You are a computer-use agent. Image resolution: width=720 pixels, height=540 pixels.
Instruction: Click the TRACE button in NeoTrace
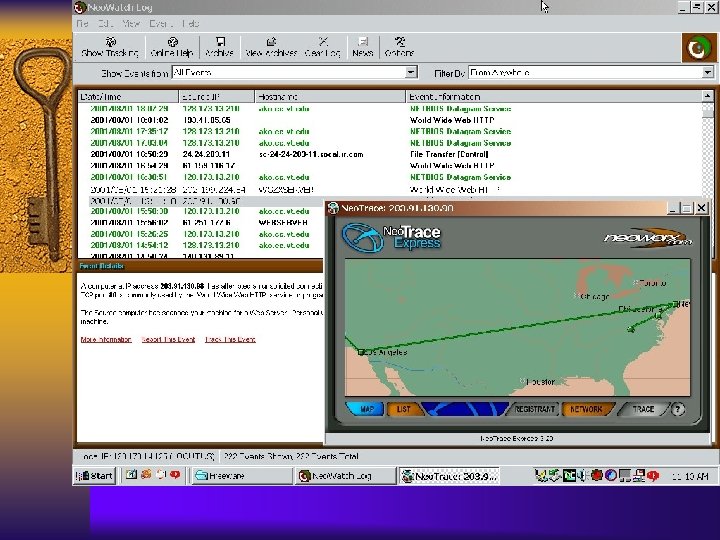tap(643, 409)
